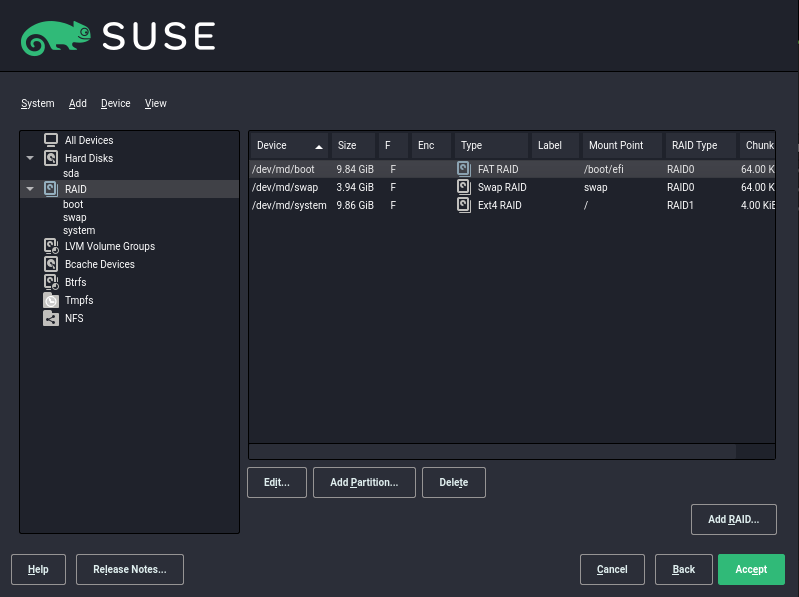The height and width of the screenshot is (597, 799).
Task: Open the System menu
Action: [37, 103]
